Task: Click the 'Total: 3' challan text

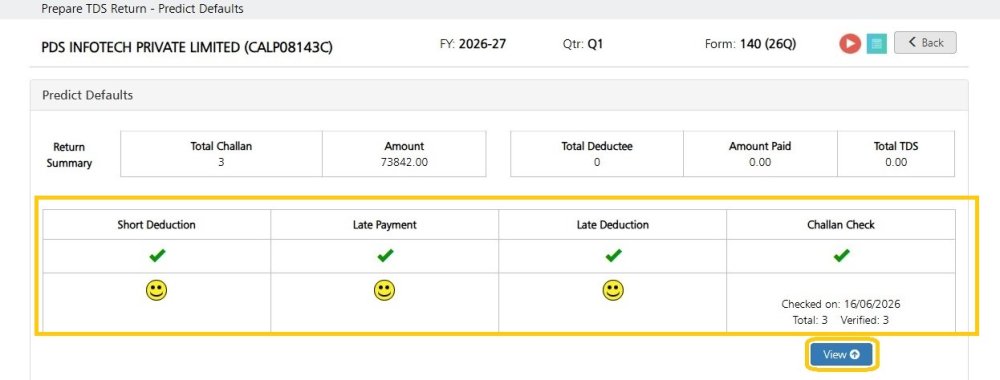Action: click(x=810, y=320)
